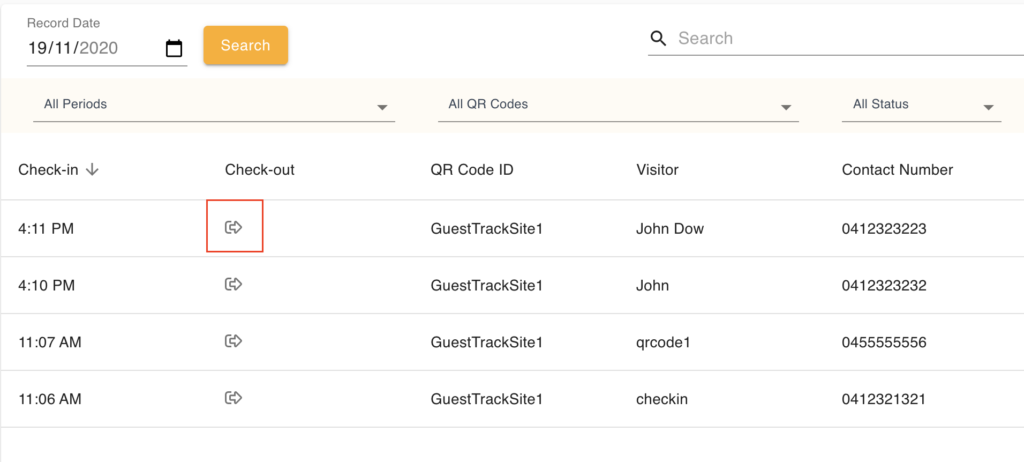Select the 11:06 AM check-in row
Viewport: 1024px width, 462px height.
[50, 398]
